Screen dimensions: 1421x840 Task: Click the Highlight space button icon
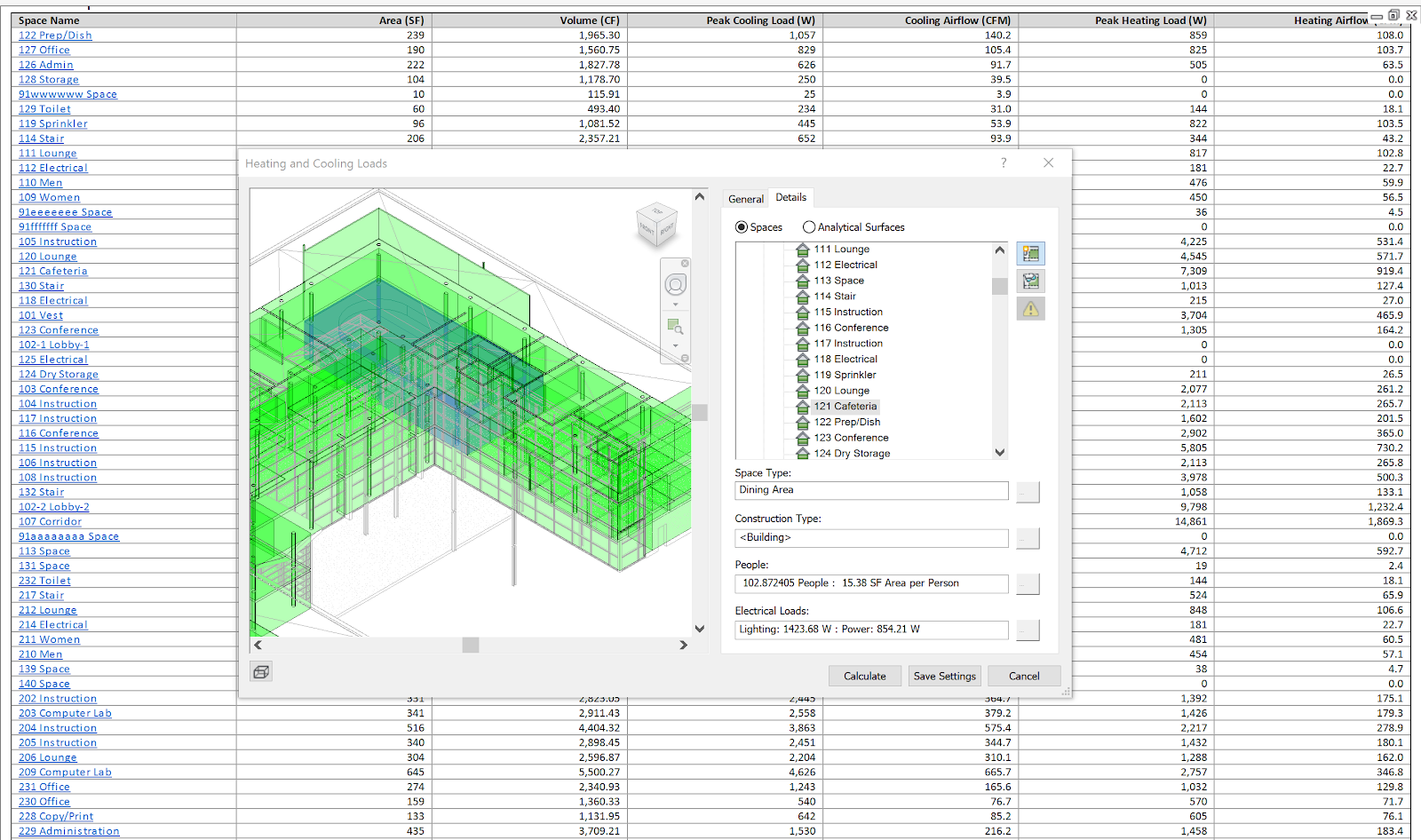point(1030,254)
